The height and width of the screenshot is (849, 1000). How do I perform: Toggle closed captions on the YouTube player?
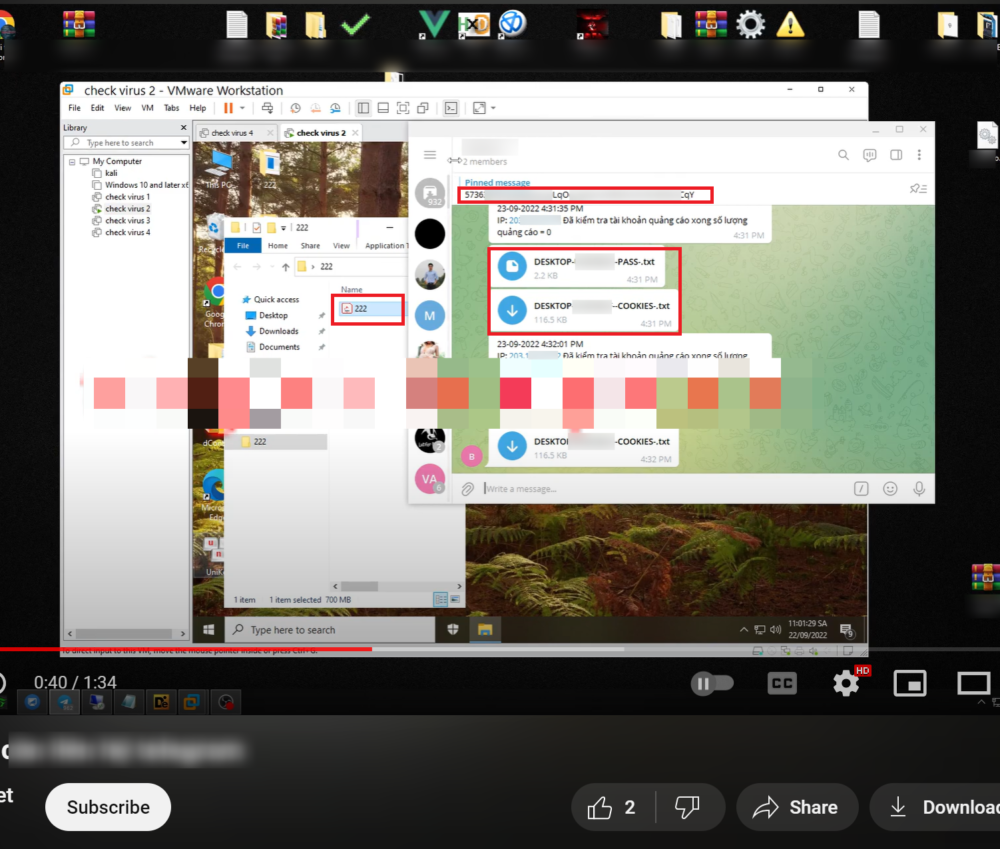(781, 683)
